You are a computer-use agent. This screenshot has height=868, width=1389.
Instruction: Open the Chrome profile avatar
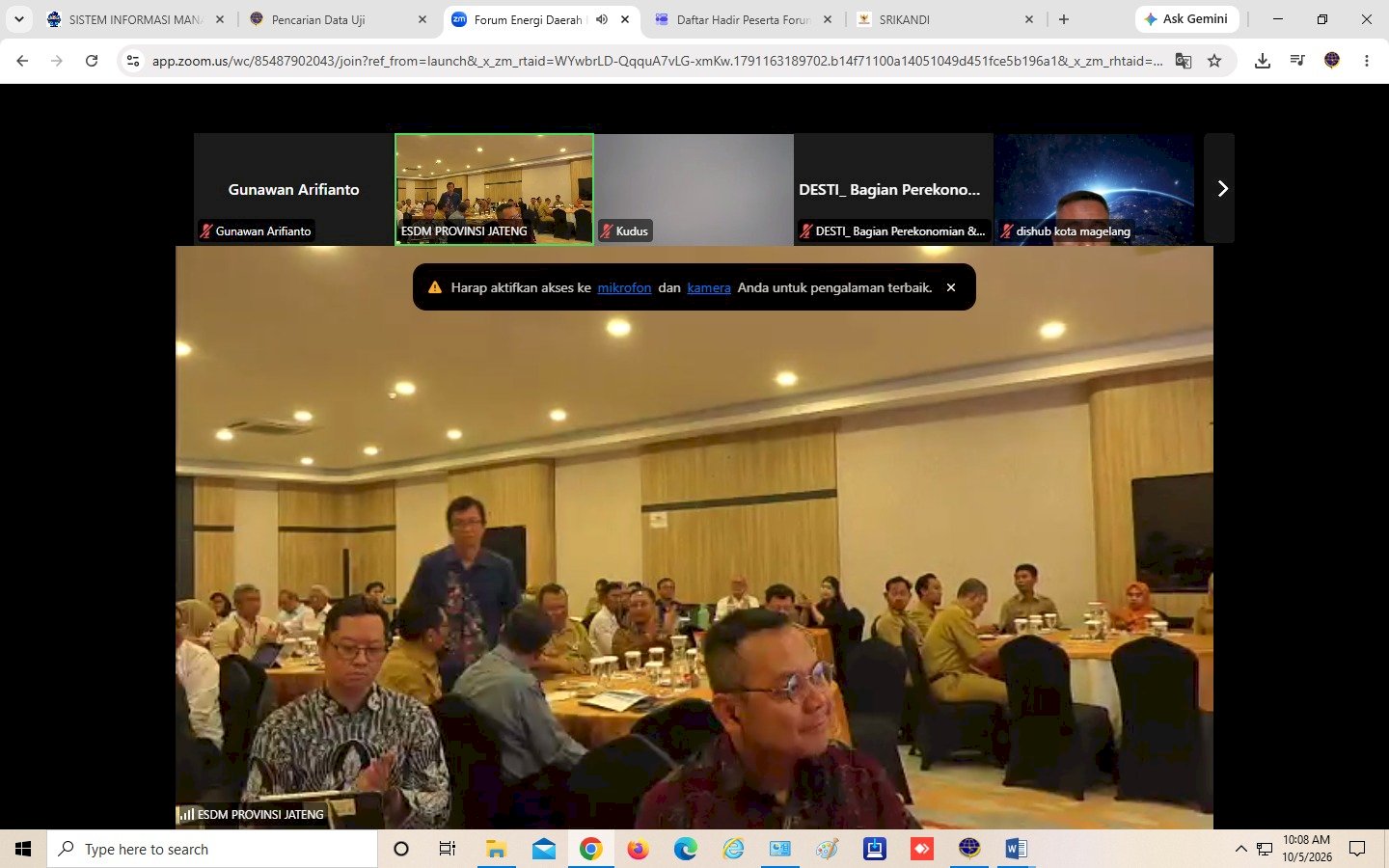coord(1332,61)
